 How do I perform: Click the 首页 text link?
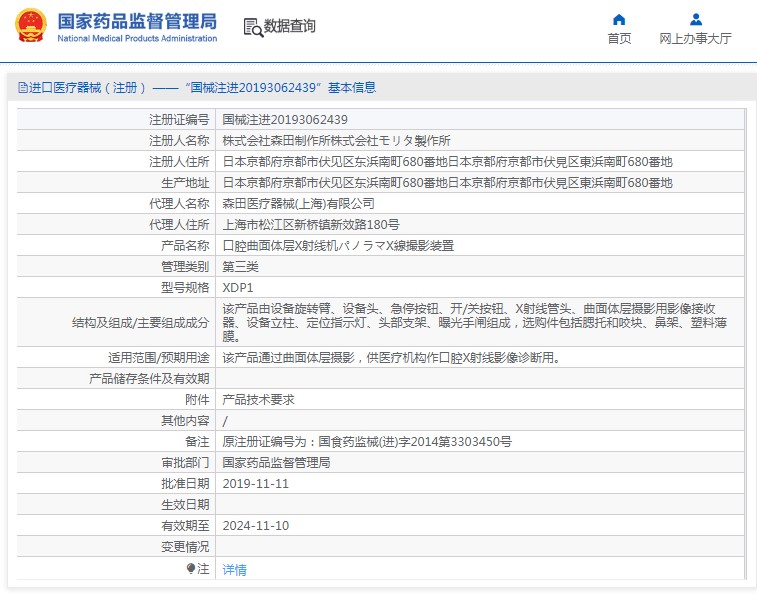[619, 38]
